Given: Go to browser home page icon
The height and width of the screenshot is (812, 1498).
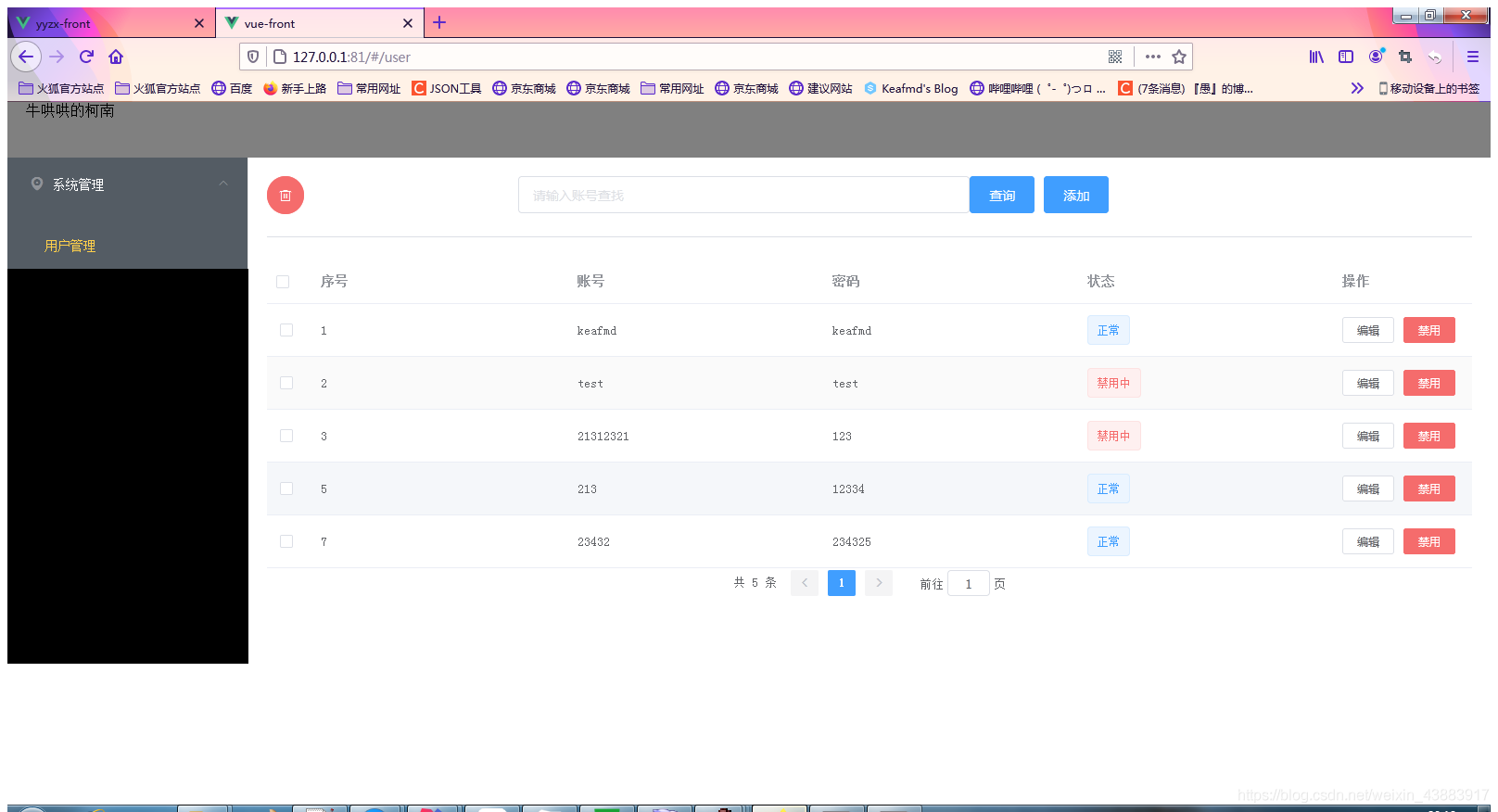Looking at the screenshot, I should tap(116, 57).
